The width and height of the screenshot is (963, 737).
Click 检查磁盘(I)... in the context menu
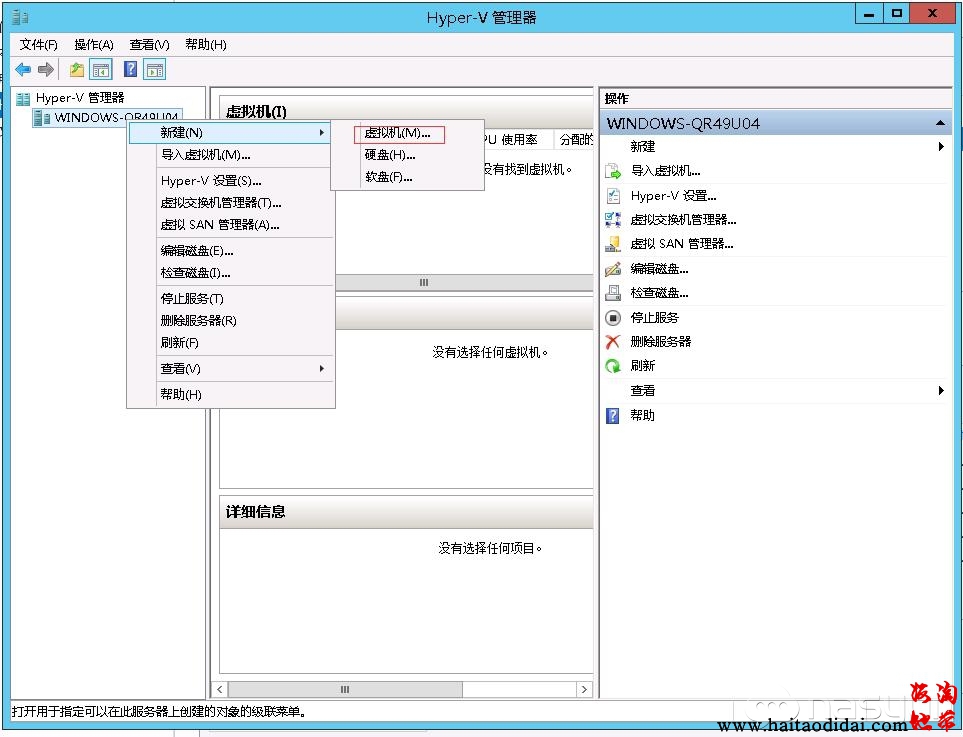(196, 273)
